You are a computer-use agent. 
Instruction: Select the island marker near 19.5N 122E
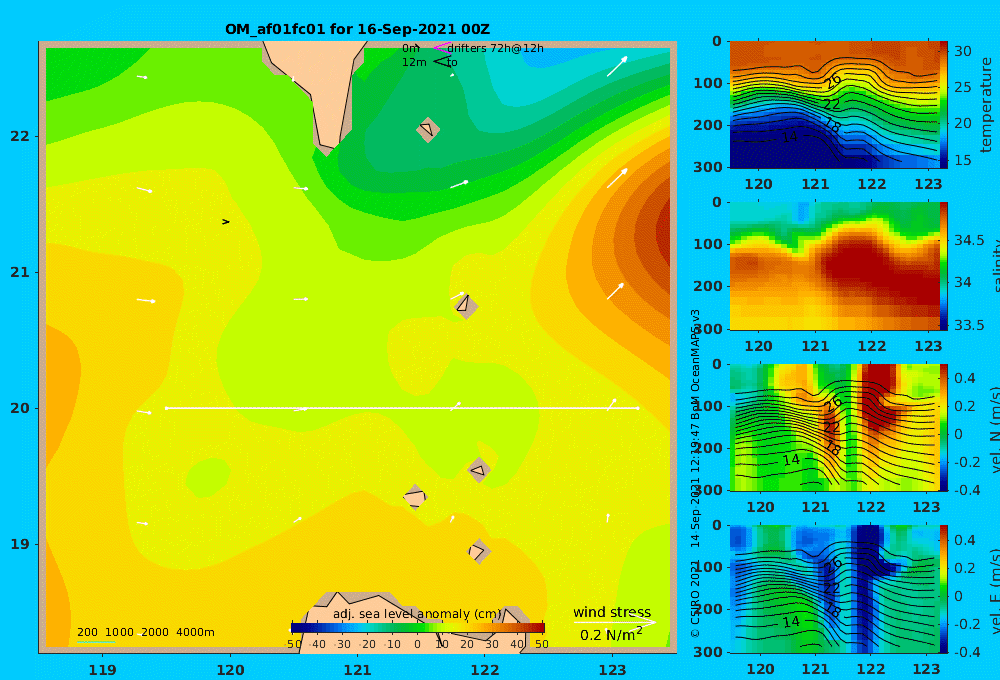coord(479,471)
